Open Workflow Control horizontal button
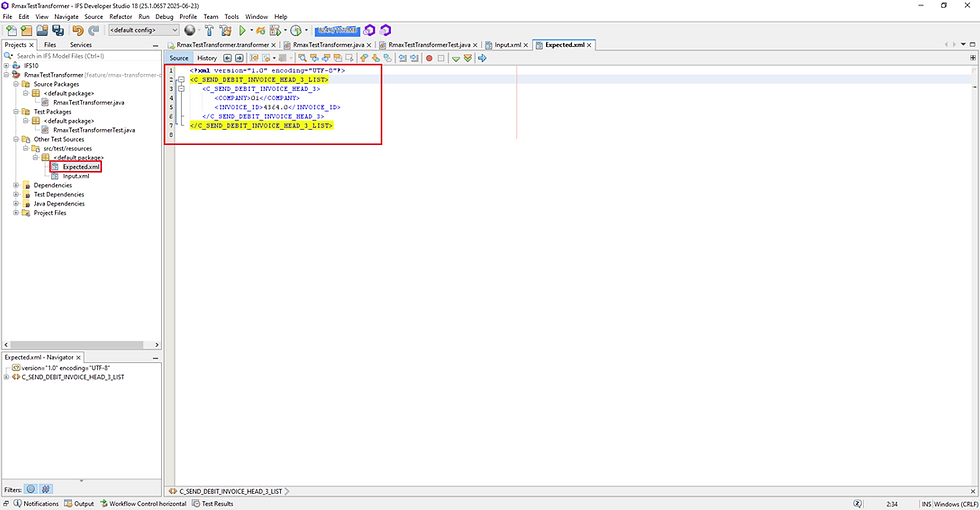 (x=143, y=504)
